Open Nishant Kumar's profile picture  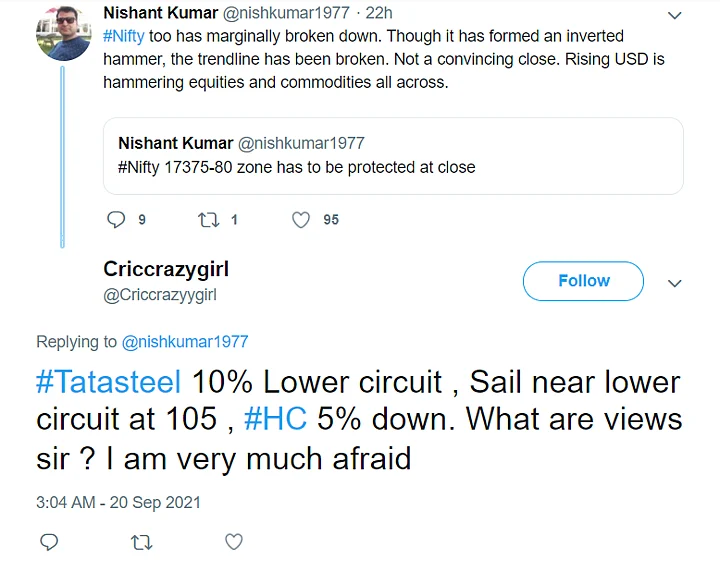tap(64, 34)
